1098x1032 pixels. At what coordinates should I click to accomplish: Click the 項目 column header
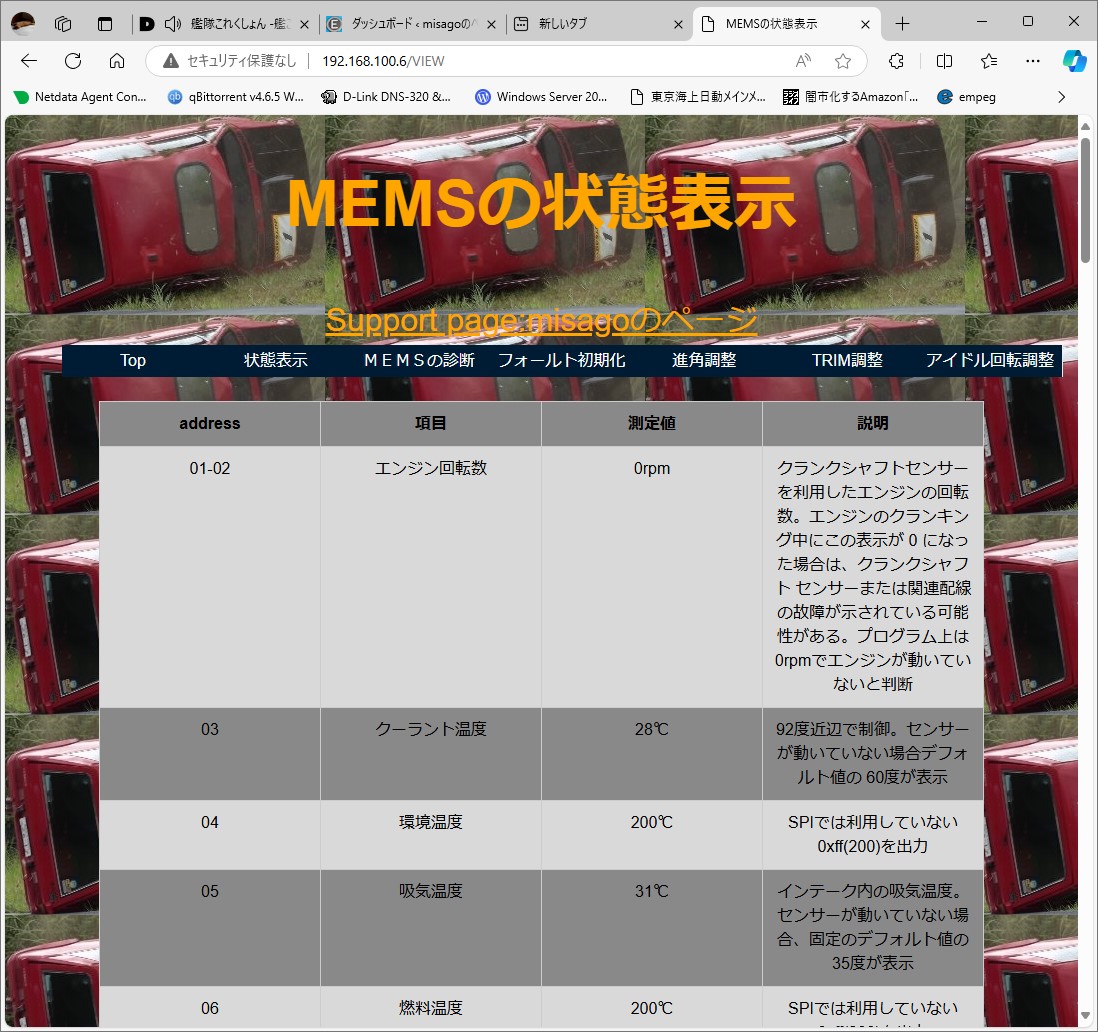pos(431,424)
